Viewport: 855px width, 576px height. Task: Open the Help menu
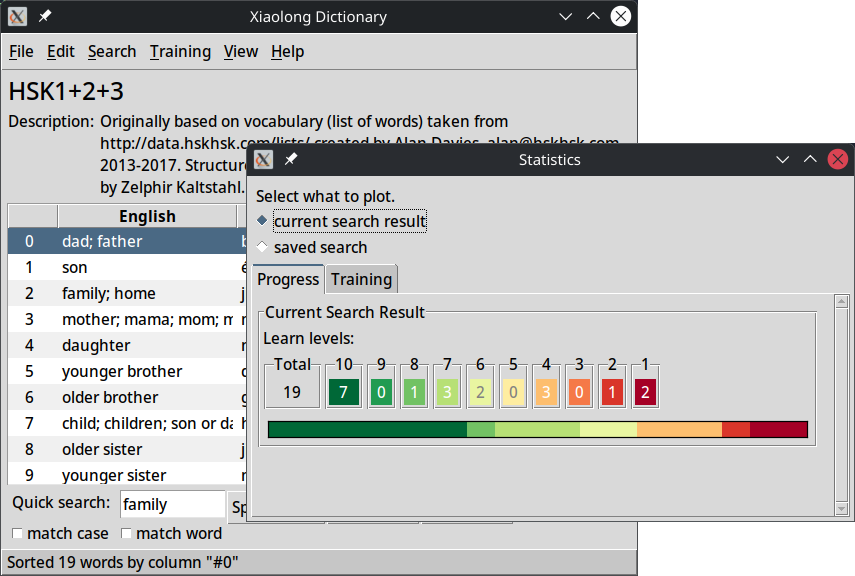click(x=287, y=52)
